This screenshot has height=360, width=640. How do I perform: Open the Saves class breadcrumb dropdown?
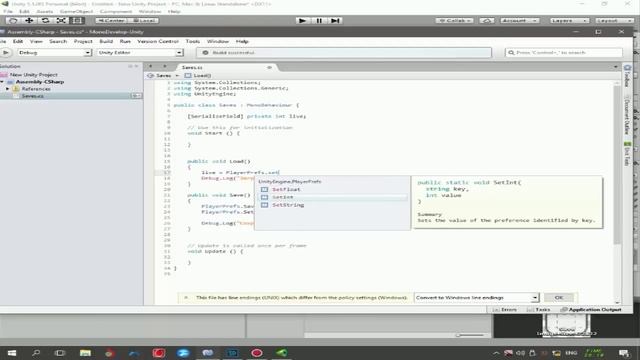[x=163, y=76]
